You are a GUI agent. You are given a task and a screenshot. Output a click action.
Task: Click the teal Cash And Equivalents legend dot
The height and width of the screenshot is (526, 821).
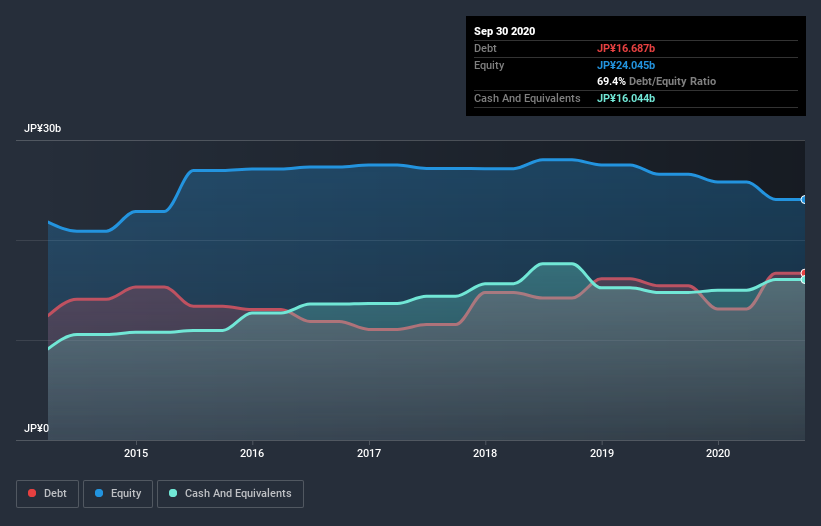point(173,493)
